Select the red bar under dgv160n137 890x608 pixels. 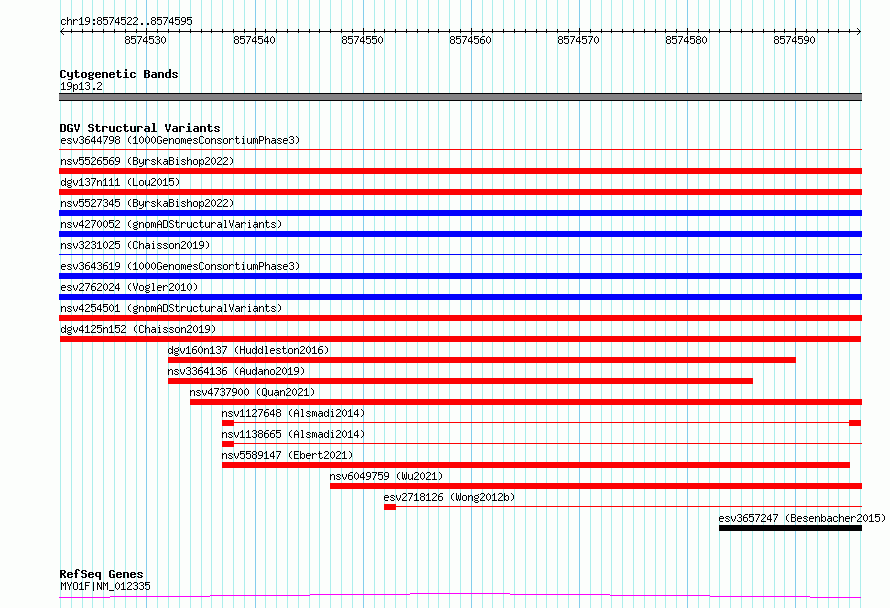coord(482,360)
